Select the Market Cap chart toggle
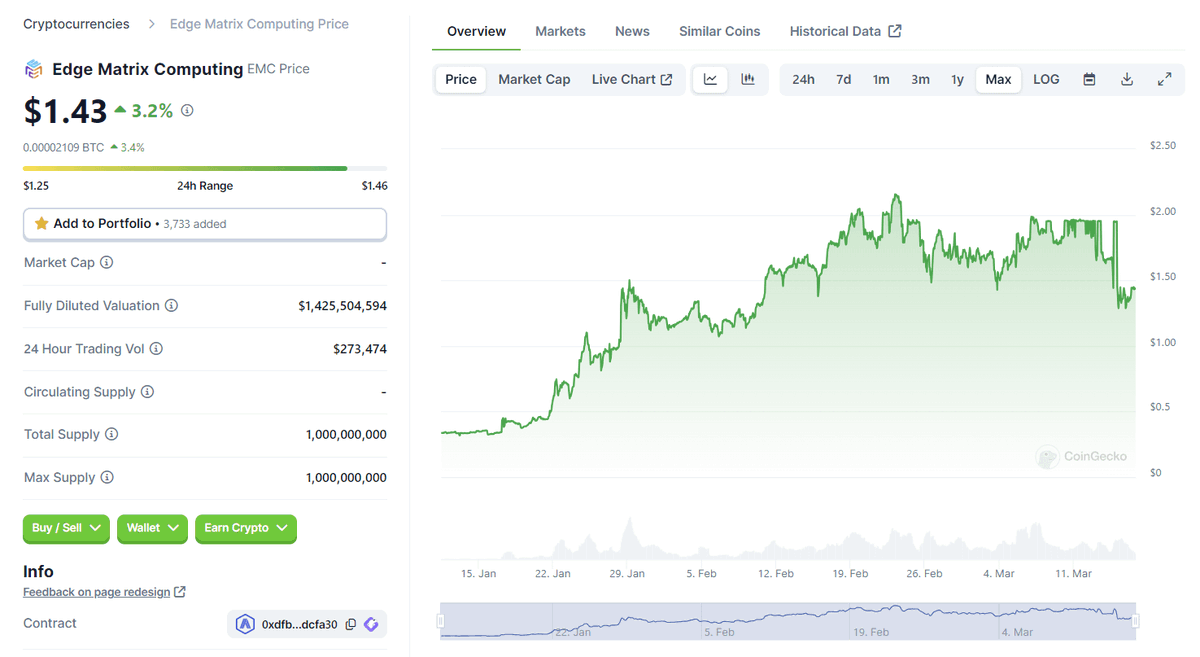 pyautogui.click(x=534, y=79)
